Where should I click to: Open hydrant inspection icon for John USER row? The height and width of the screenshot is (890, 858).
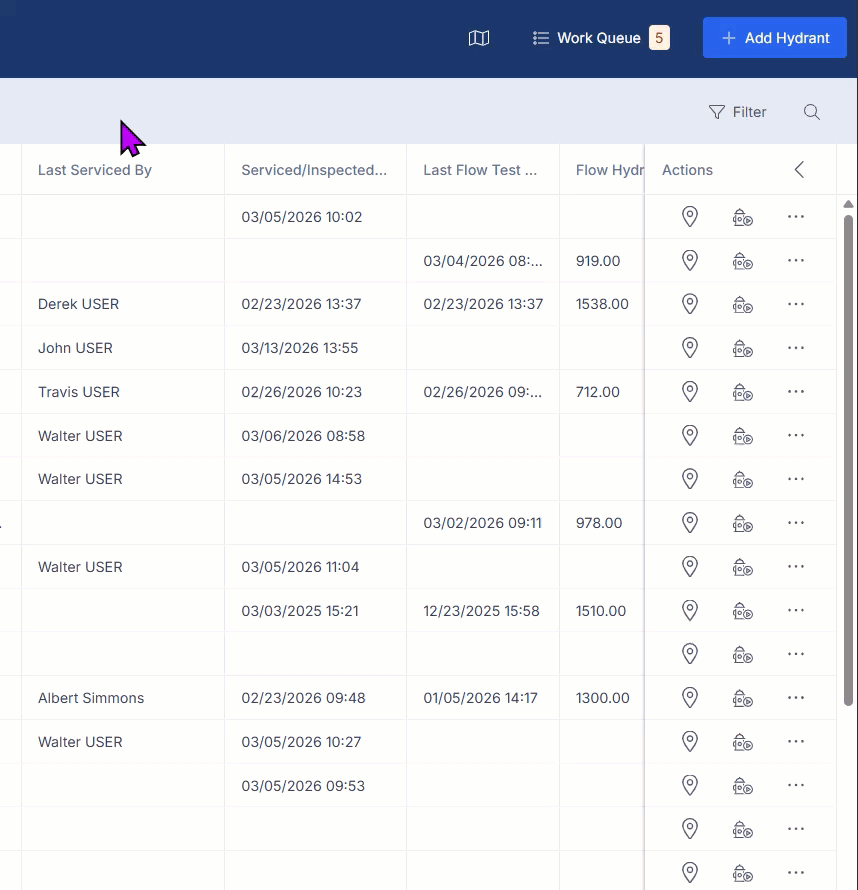click(742, 348)
